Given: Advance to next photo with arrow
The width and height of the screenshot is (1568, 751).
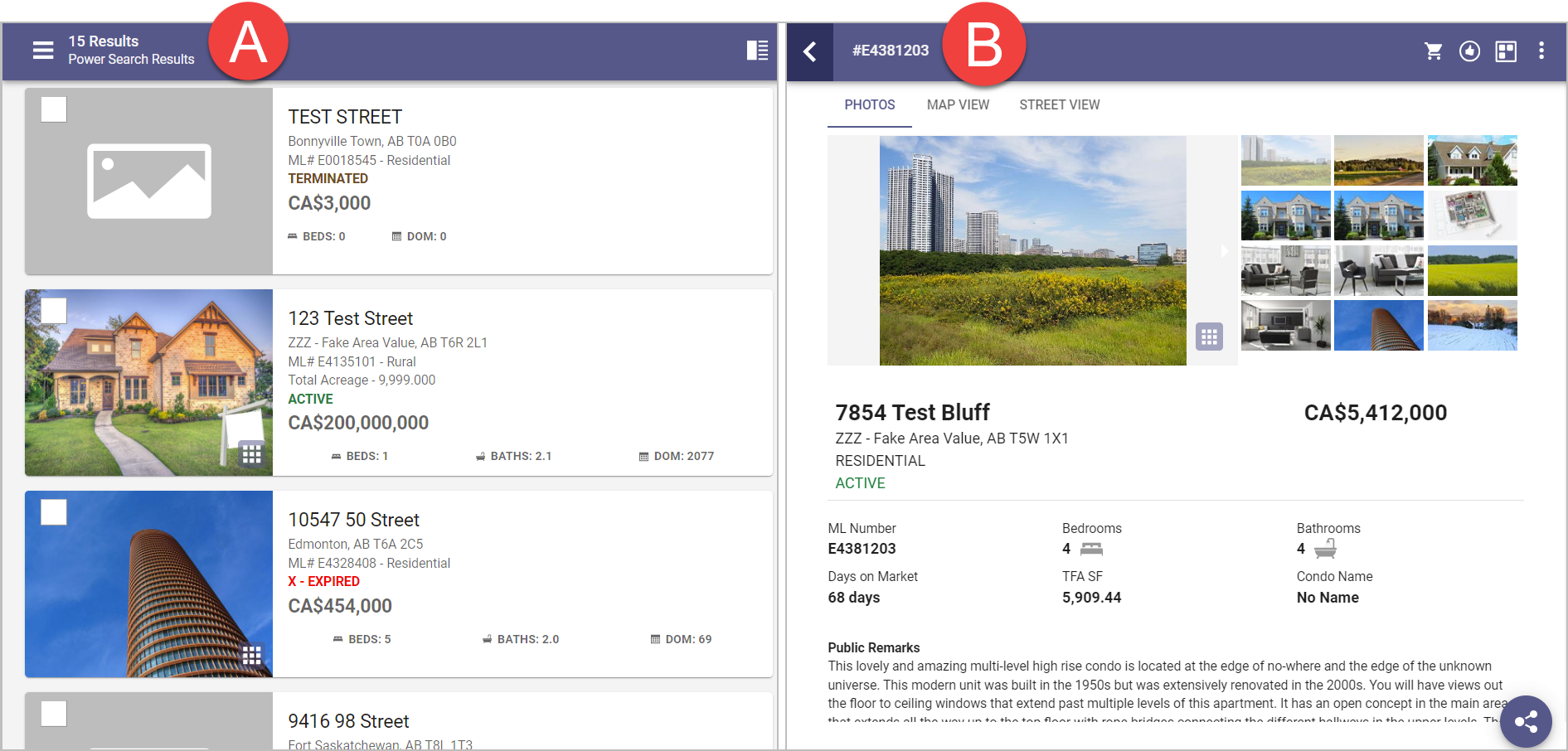Looking at the screenshot, I should (x=1224, y=251).
